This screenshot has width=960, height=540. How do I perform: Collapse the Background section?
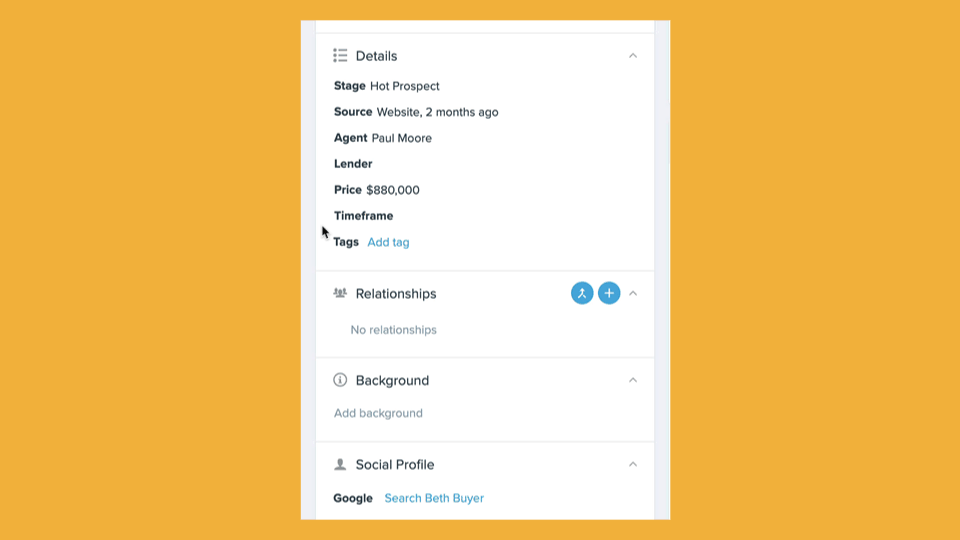pos(633,380)
